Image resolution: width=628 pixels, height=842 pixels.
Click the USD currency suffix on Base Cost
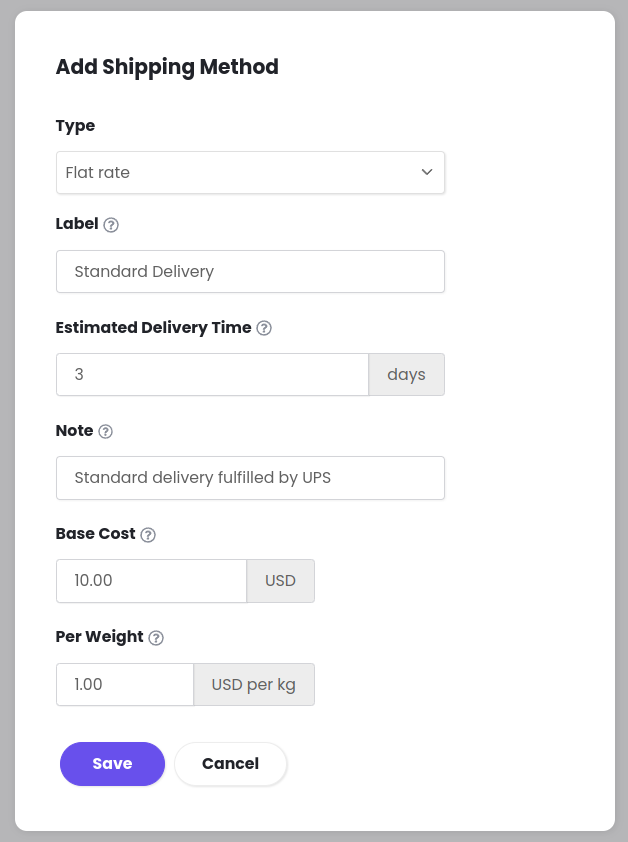[x=280, y=581]
